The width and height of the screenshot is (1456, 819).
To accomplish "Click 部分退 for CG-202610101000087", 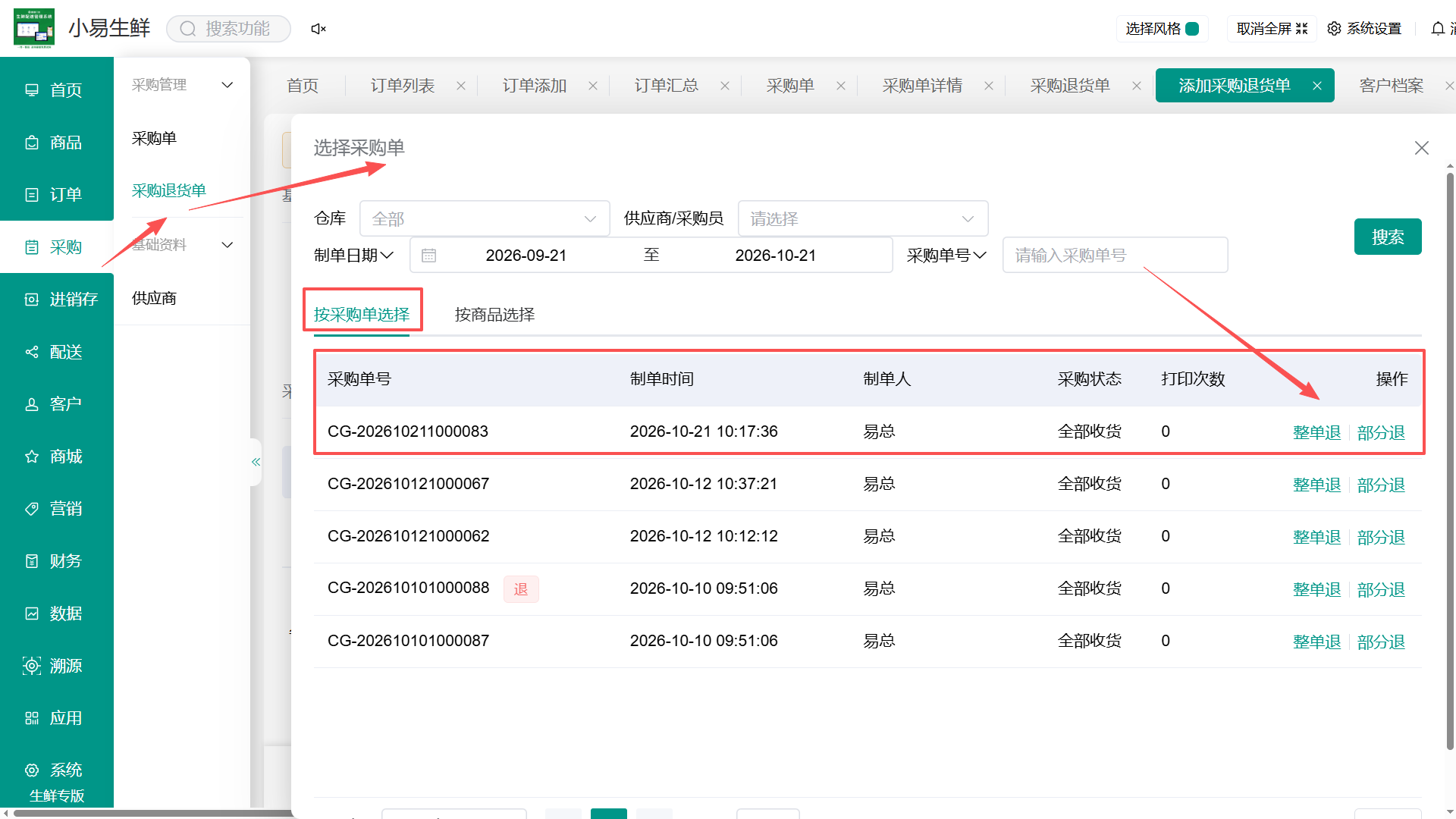I will point(1381,642).
